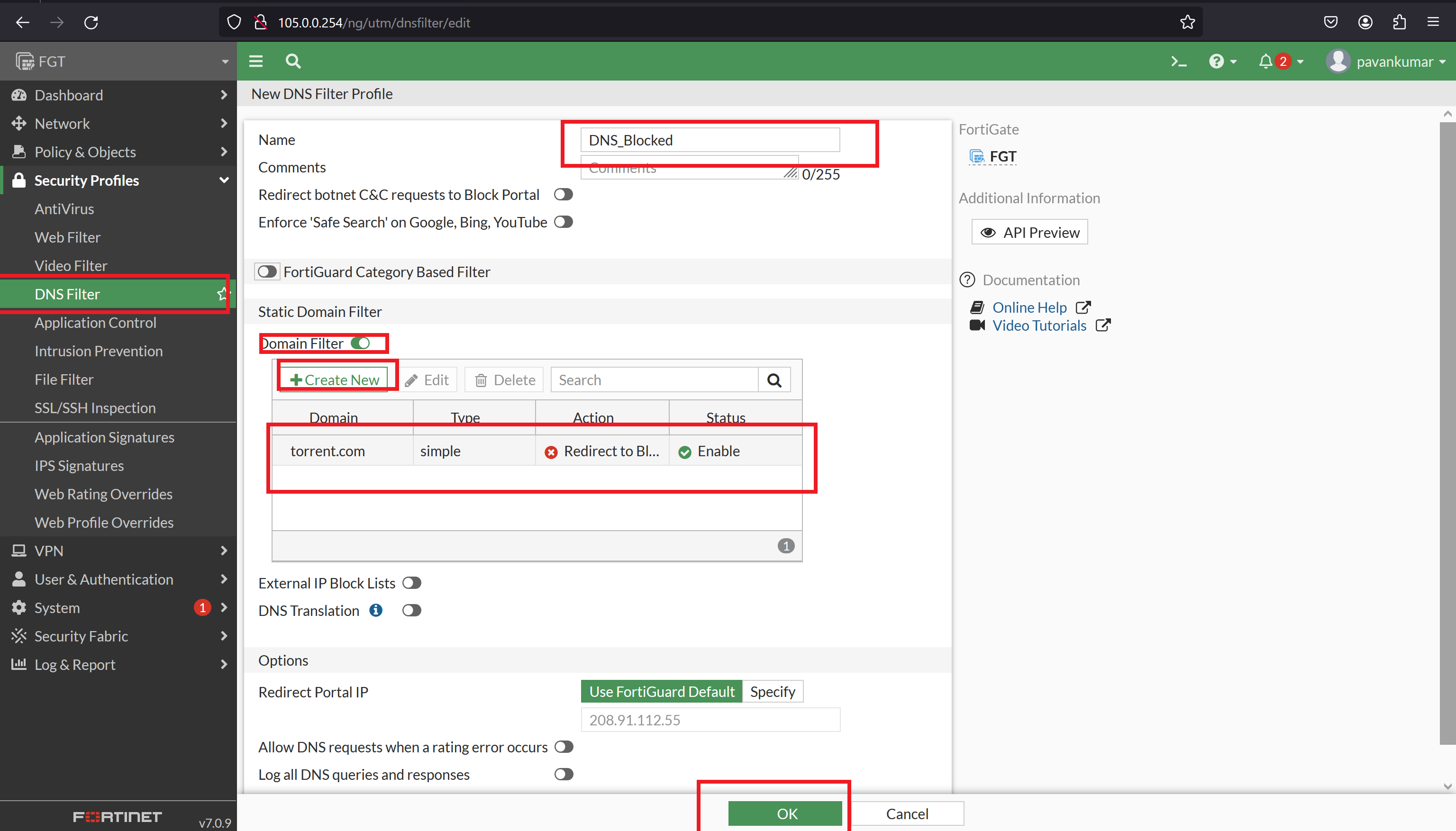Open the Online Help link
Viewport: 1456px width, 831px height.
[1029, 307]
